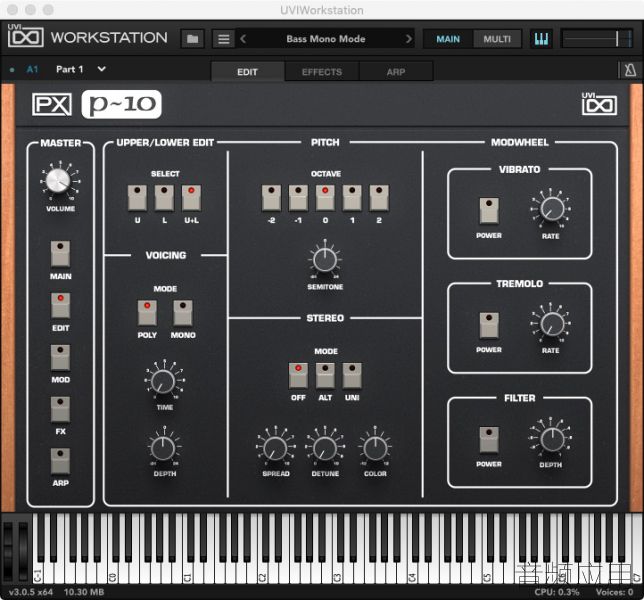Screen dimensions: 644x600
Task: Set stereo mode to UNI
Action: pos(352,375)
